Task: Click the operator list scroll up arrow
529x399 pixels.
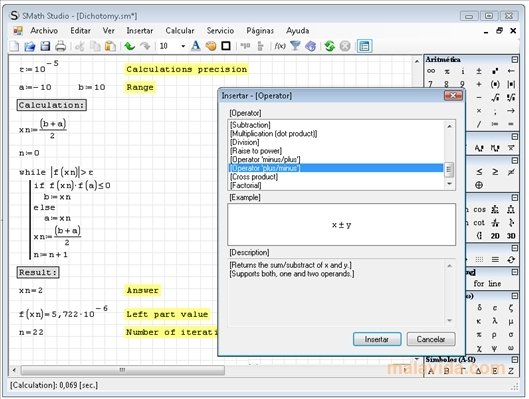Action: tap(449, 126)
